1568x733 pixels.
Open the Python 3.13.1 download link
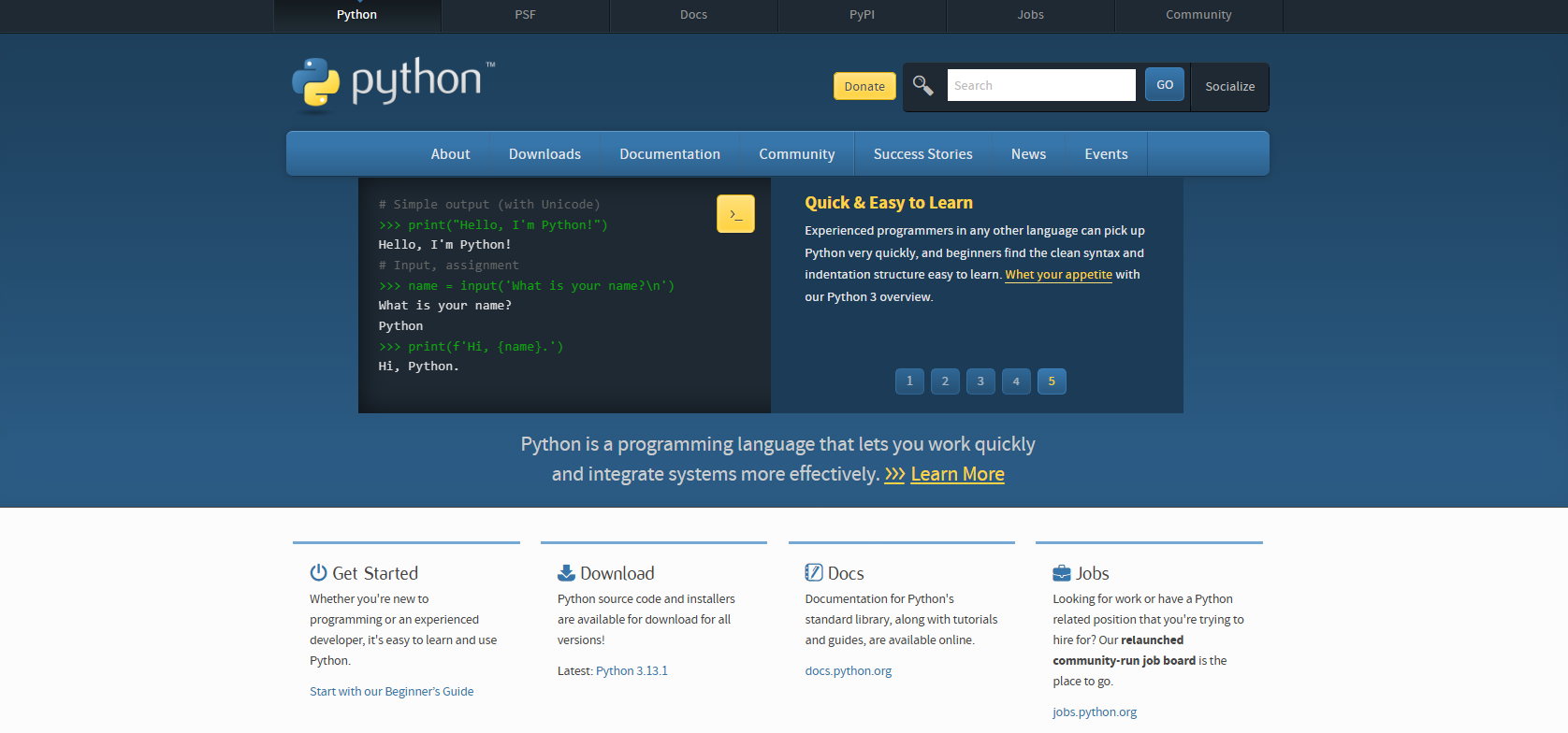[632, 671]
